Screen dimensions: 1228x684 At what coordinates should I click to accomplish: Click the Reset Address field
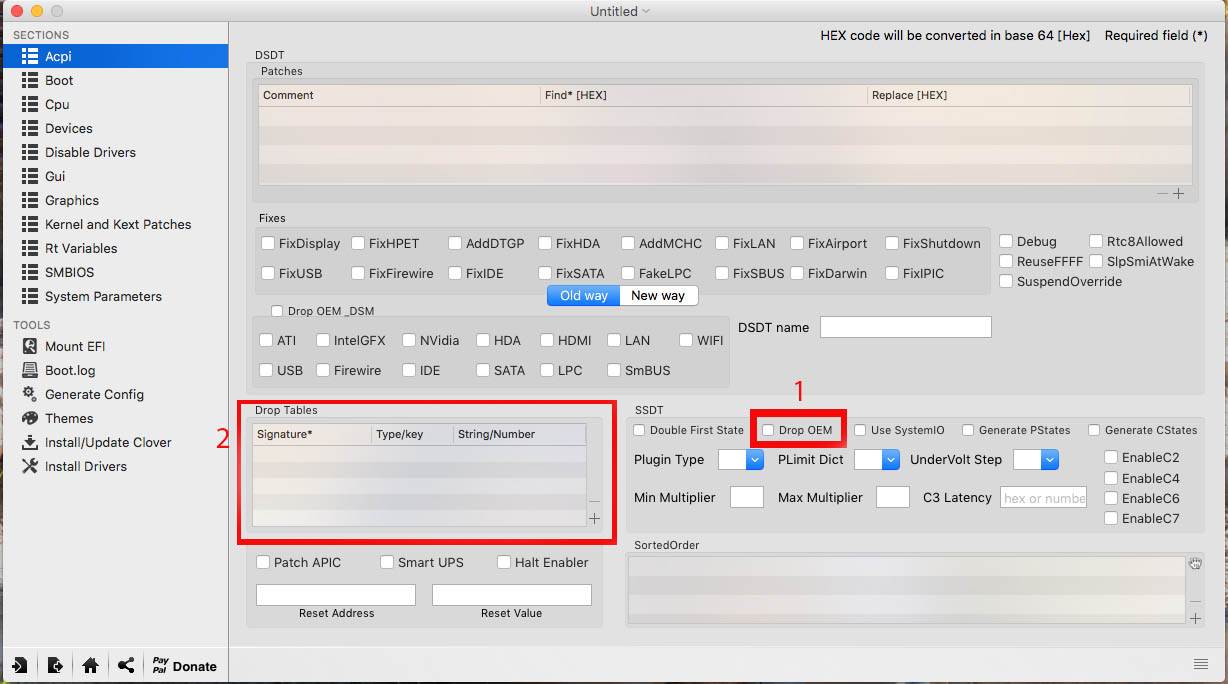point(336,595)
